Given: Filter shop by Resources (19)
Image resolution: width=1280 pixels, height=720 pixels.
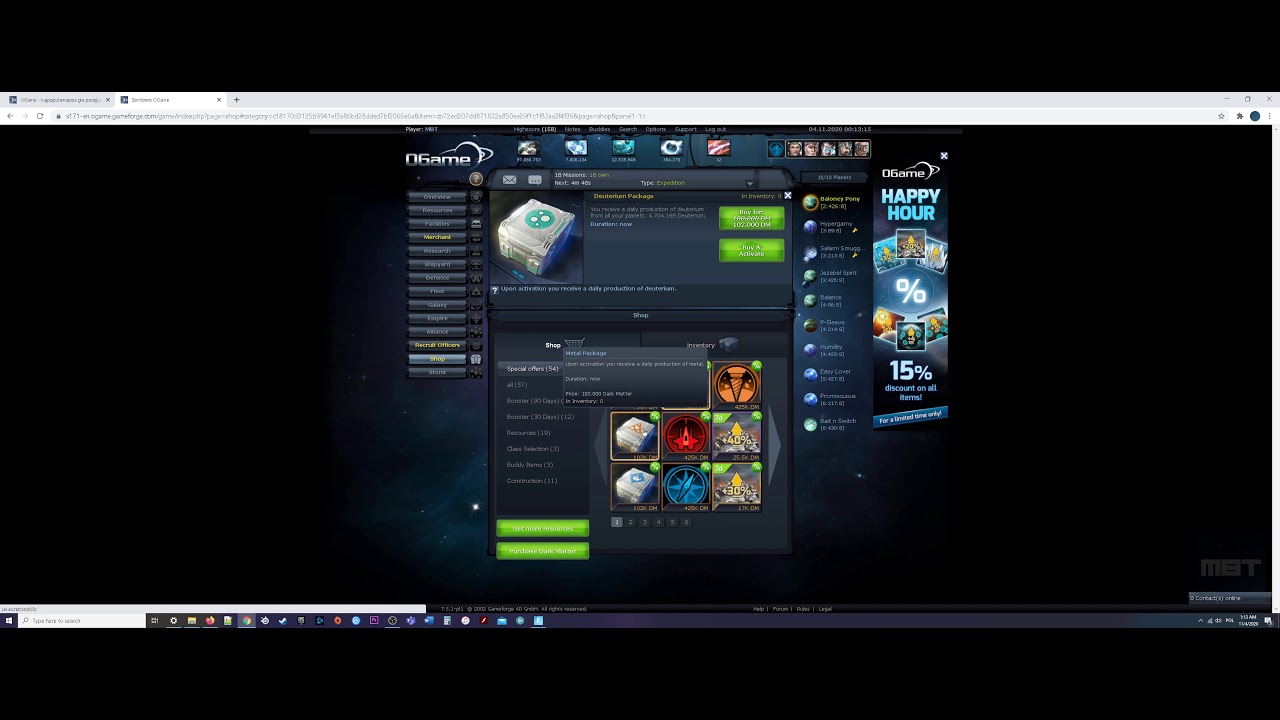Looking at the screenshot, I should (529, 433).
